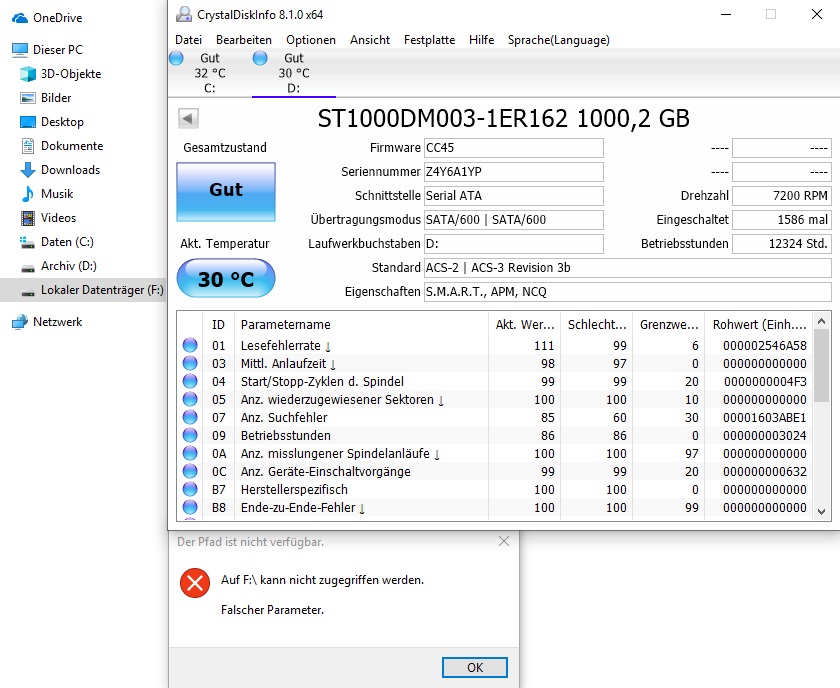
Task: Click the blue status orb for drive D:
Action: coord(260,58)
